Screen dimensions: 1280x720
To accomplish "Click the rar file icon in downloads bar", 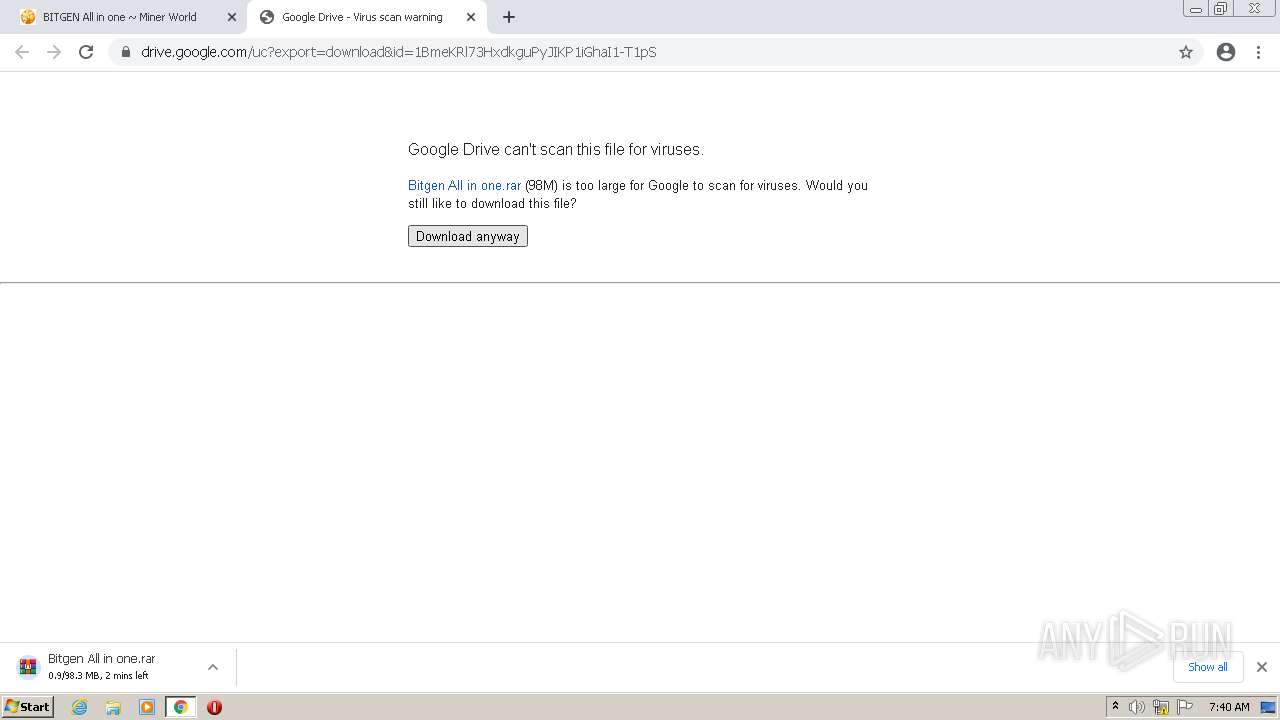I will pos(28,666).
